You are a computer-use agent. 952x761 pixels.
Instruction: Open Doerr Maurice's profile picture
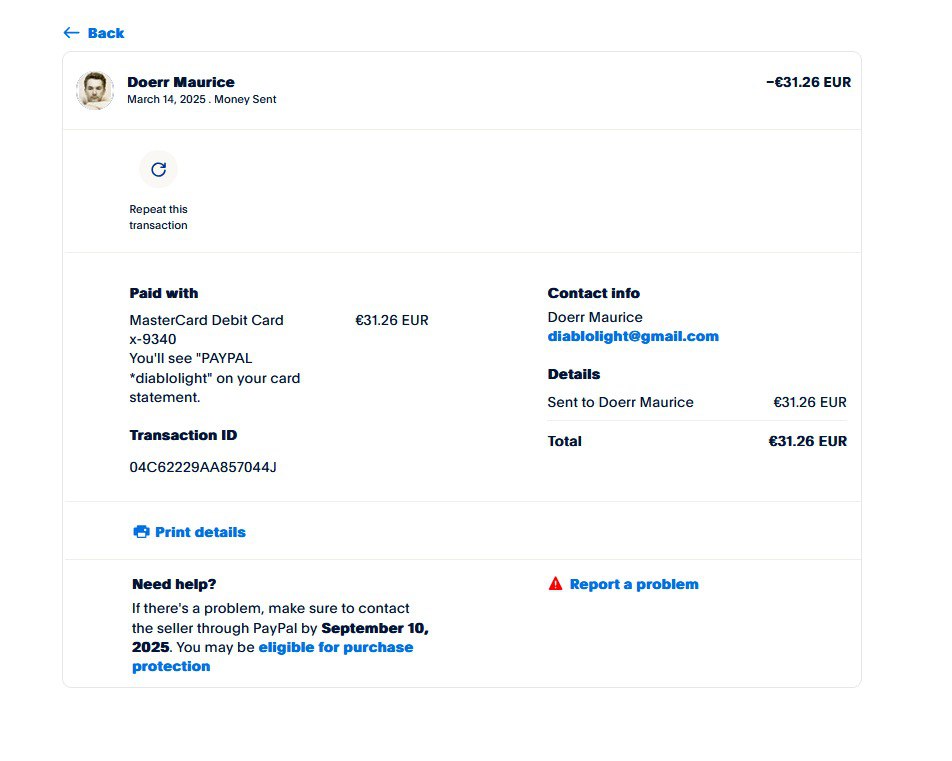pos(95,90)
